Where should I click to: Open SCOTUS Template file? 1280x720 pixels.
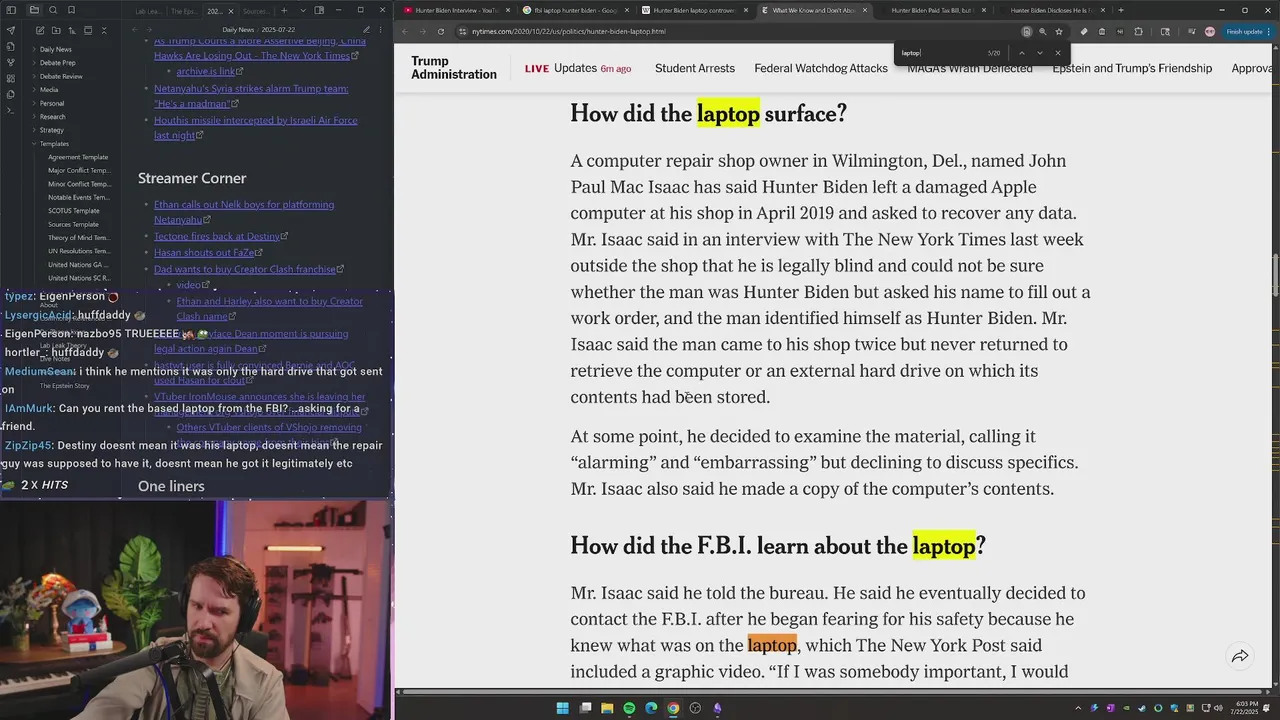pos(74,211)
